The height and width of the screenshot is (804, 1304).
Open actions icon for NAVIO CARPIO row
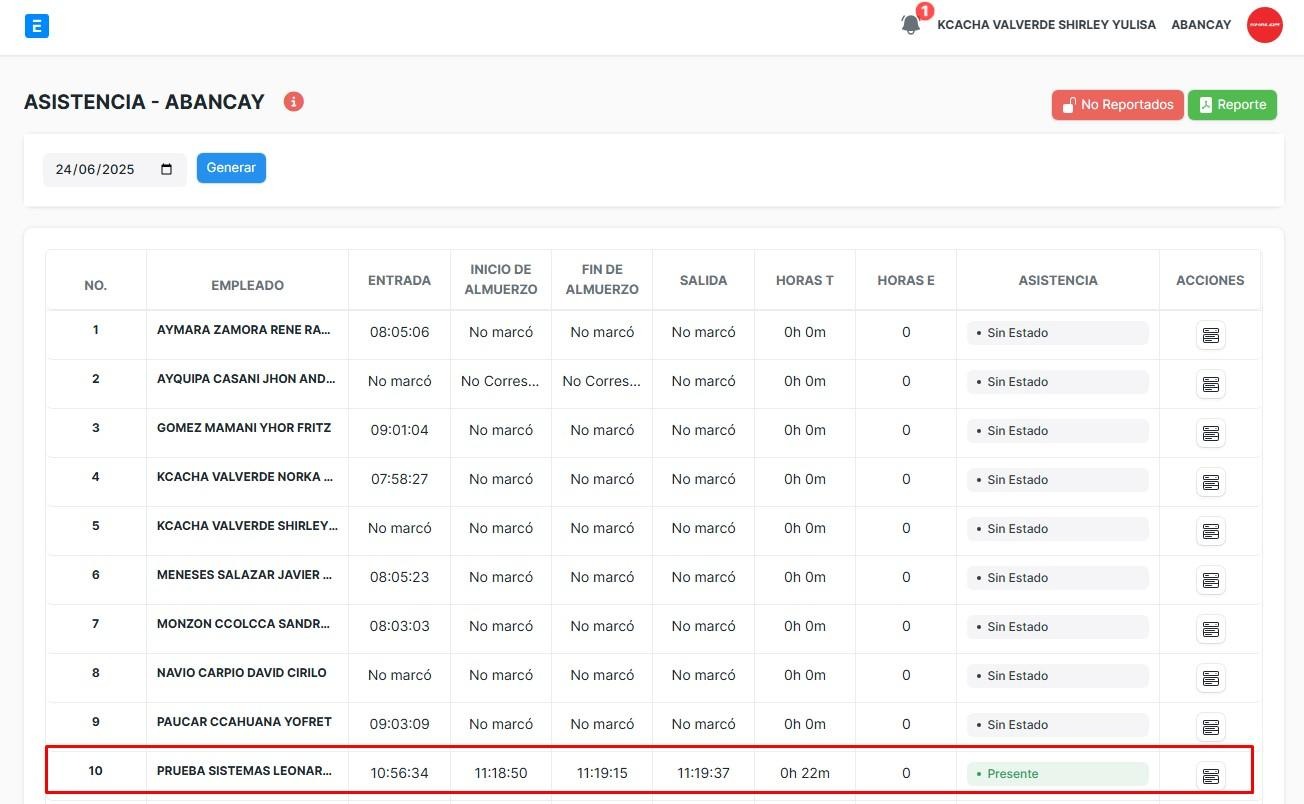tap(1210, 678)
